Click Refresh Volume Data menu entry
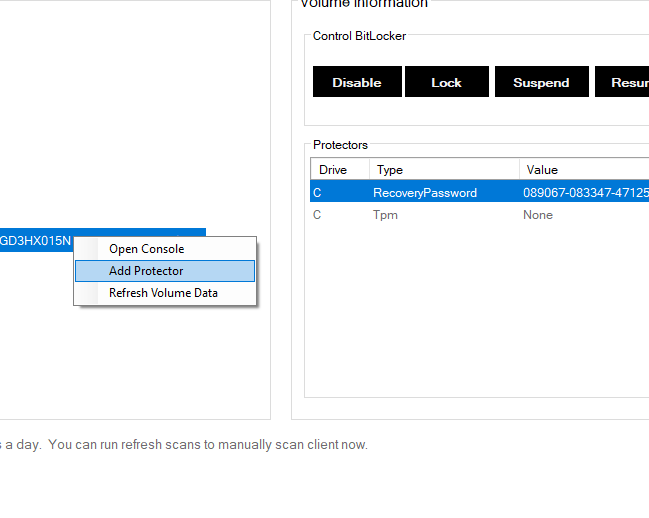649x518 pixels. [163, 293]
